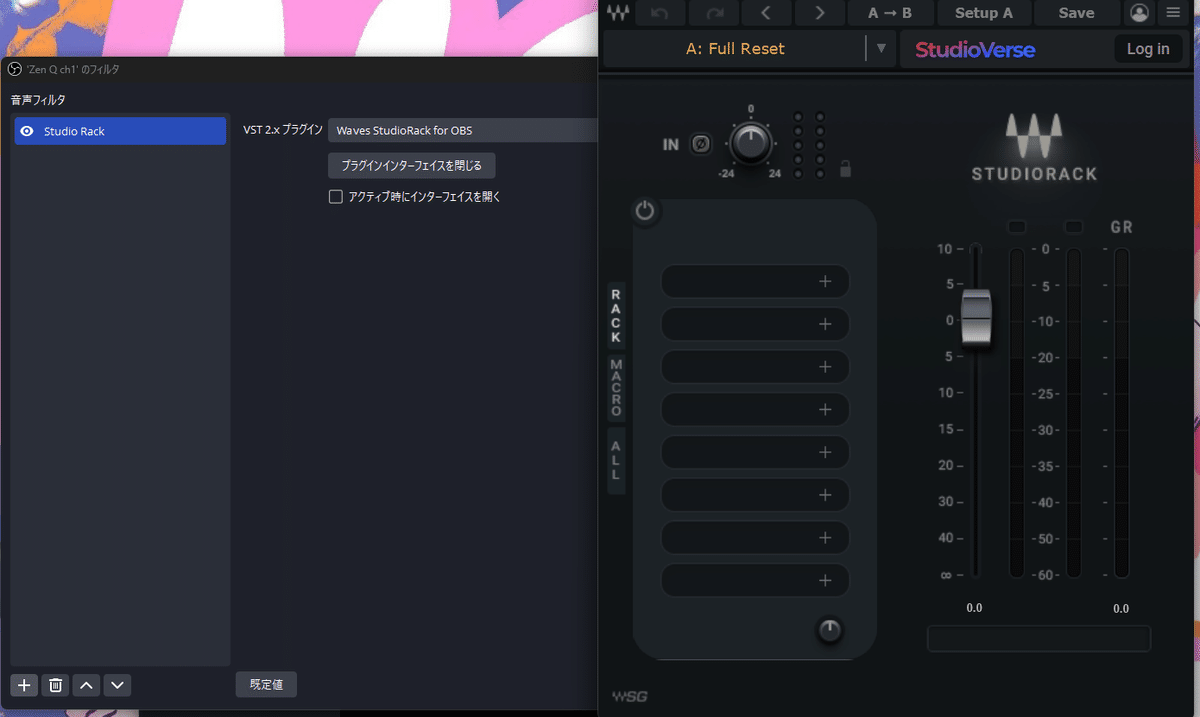Viewport: 1200px width, 717px height.
Task: Move the filter down in the list
Action: [x=118, y=685]
